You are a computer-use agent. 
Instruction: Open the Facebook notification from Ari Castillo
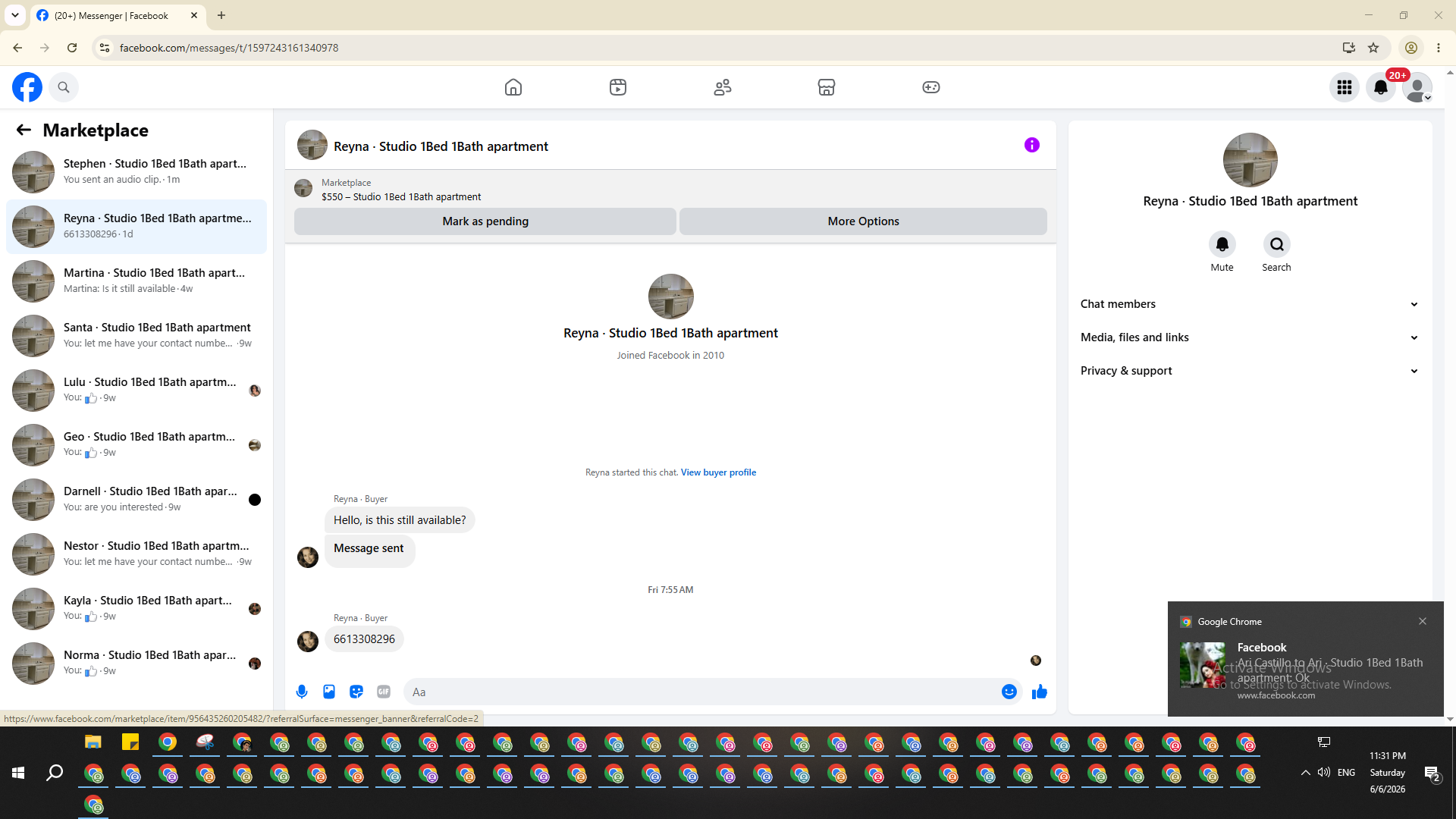tap(1306, 659)
